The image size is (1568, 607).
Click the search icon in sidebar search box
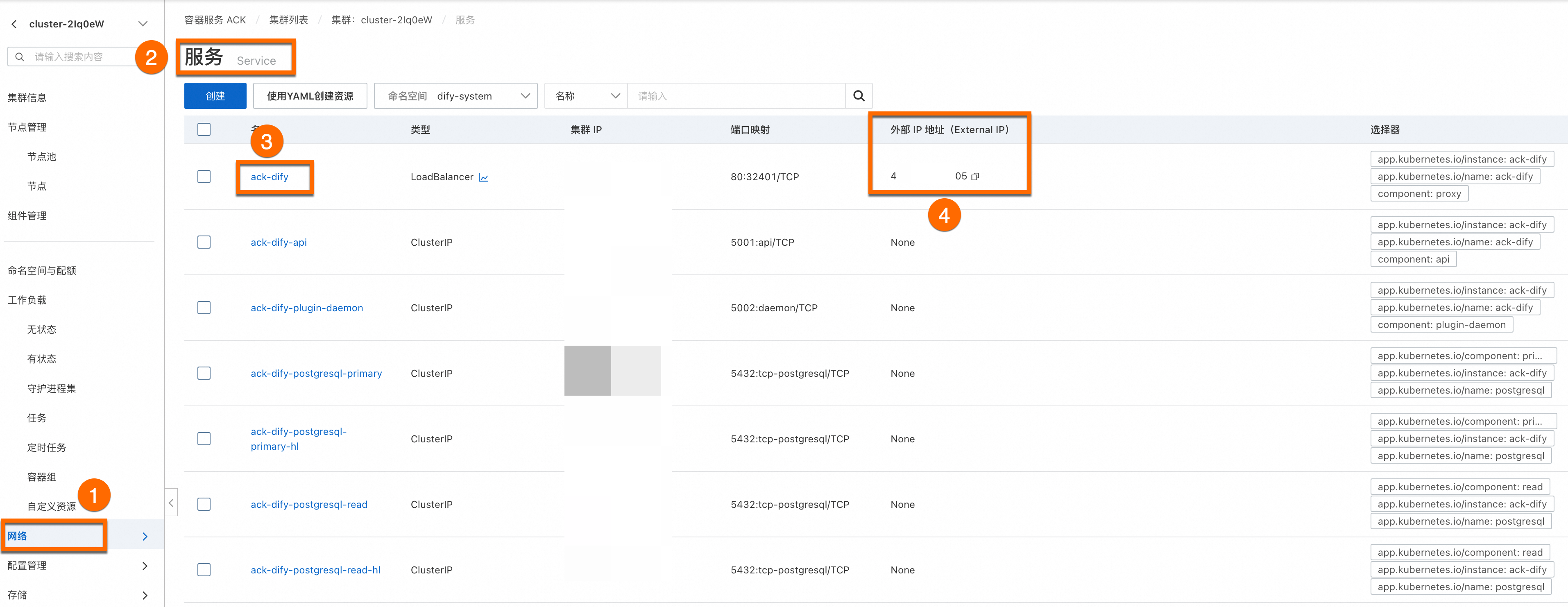pyautogui.click(x=20, y=57)
